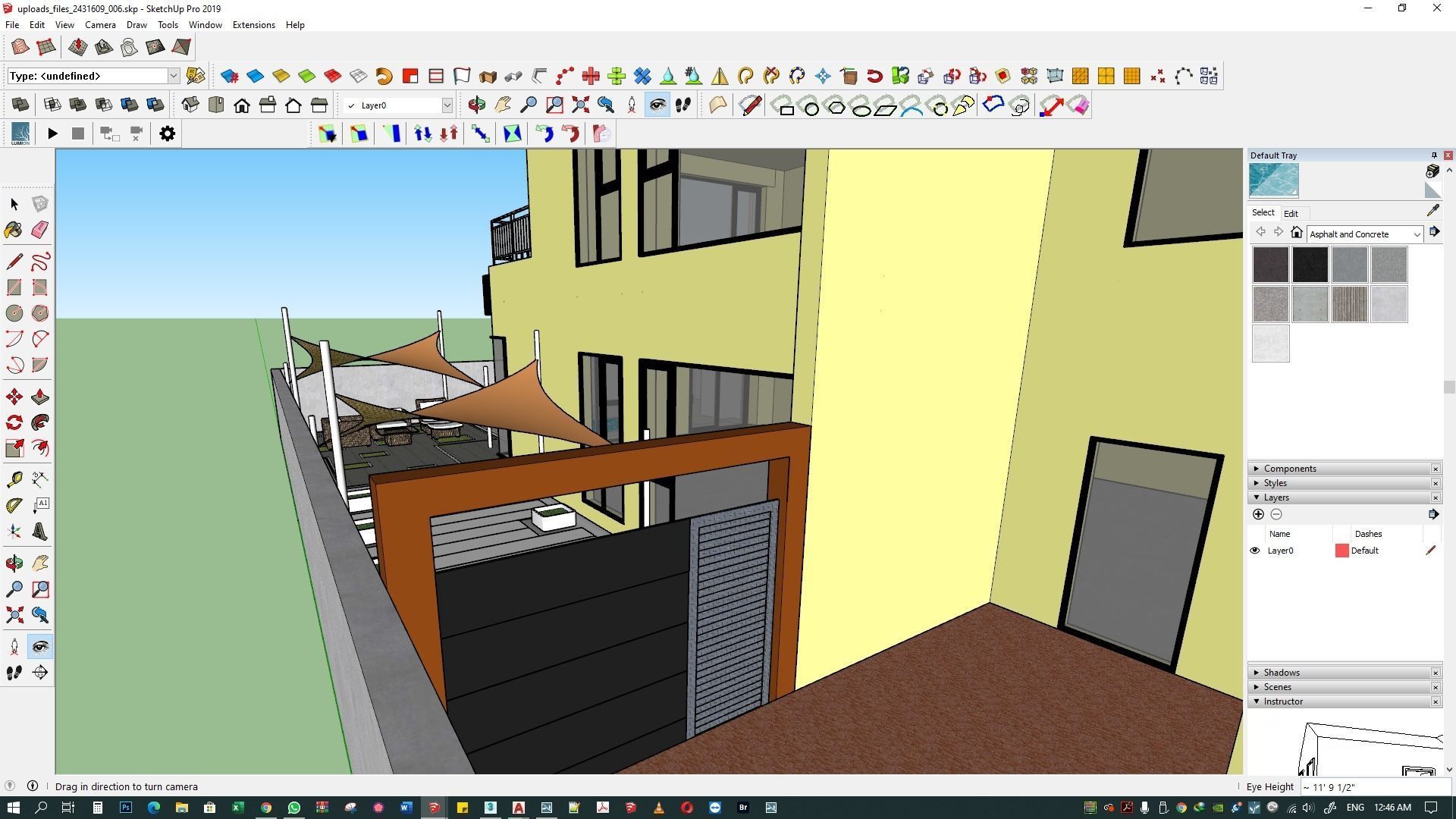Open the Layer0 dropdown in toolbar
Screen dimensions: 1456x819
(x=447, y=105)
